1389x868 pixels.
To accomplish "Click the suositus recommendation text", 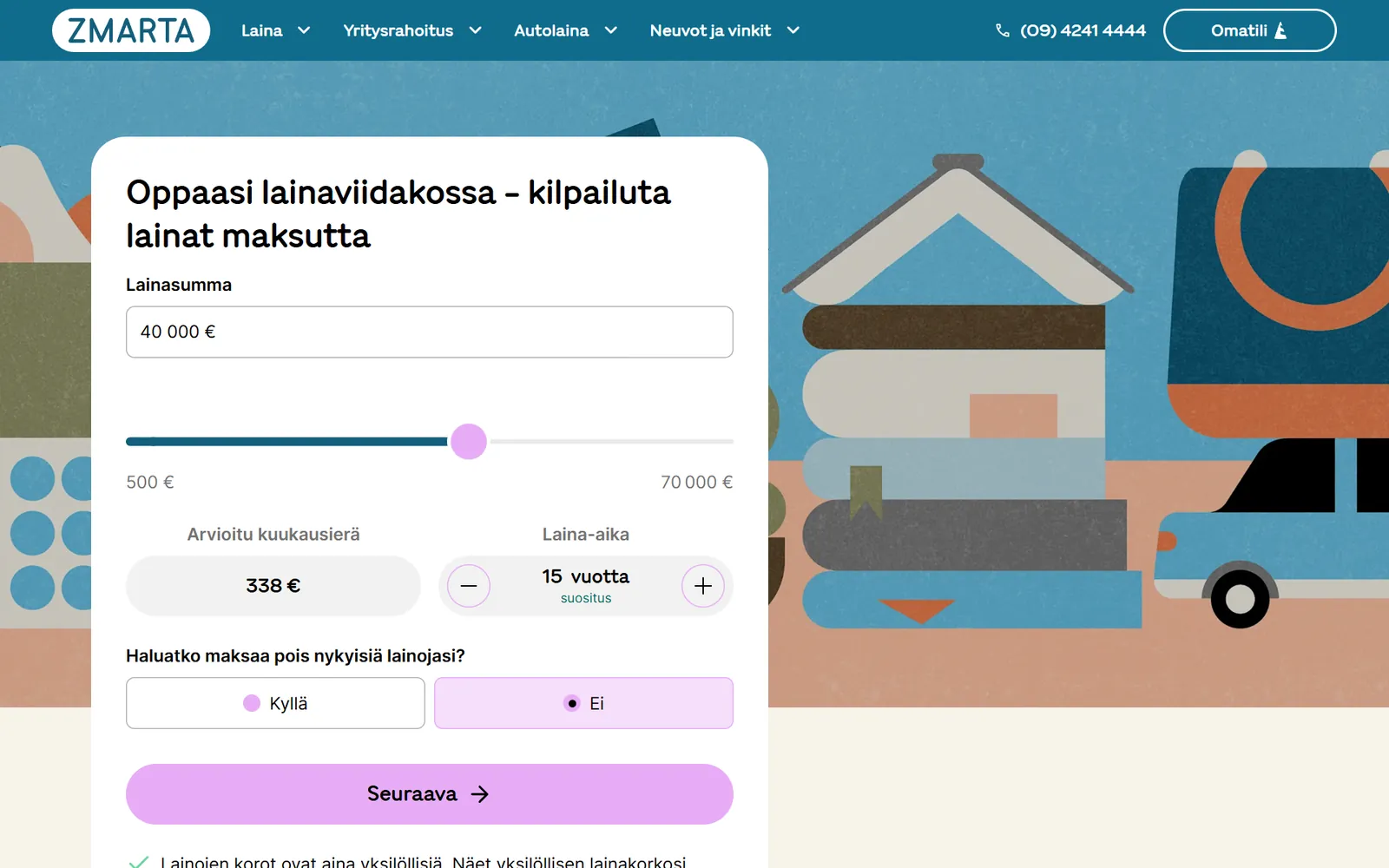I will (x=586, y=598).
